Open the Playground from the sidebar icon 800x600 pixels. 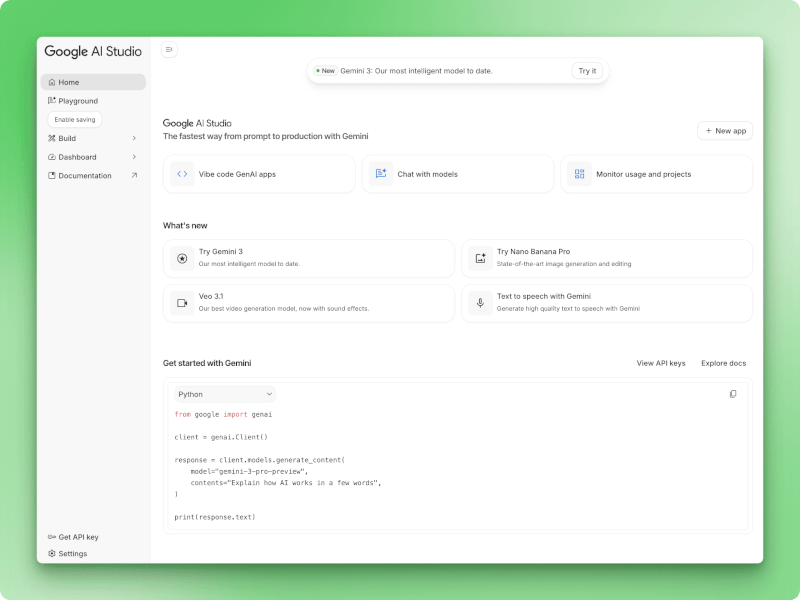coord(53,100)
